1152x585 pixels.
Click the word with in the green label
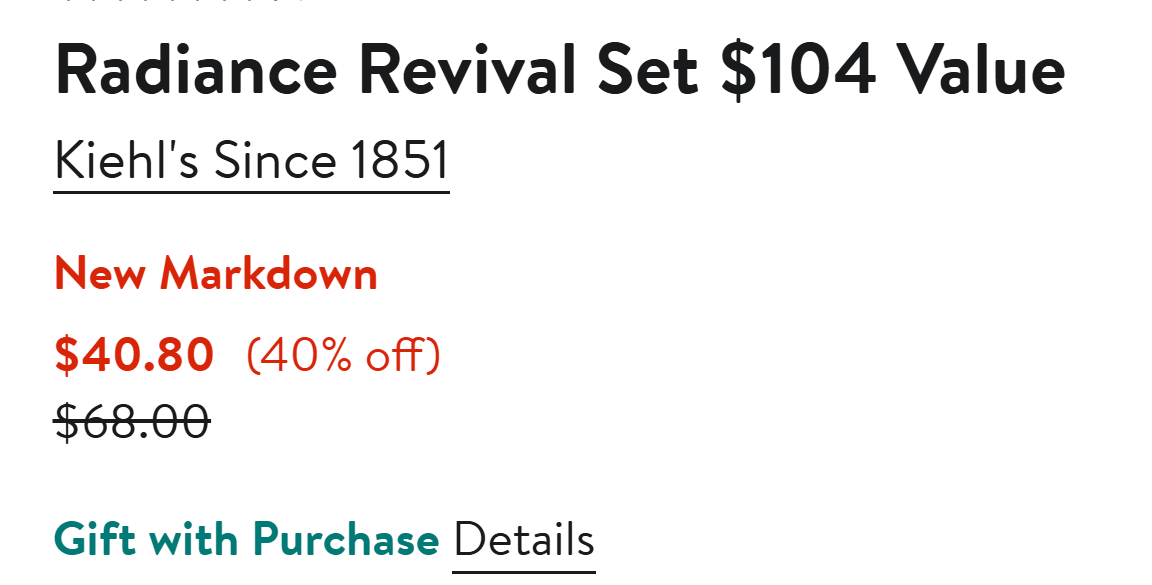(193, 541)
